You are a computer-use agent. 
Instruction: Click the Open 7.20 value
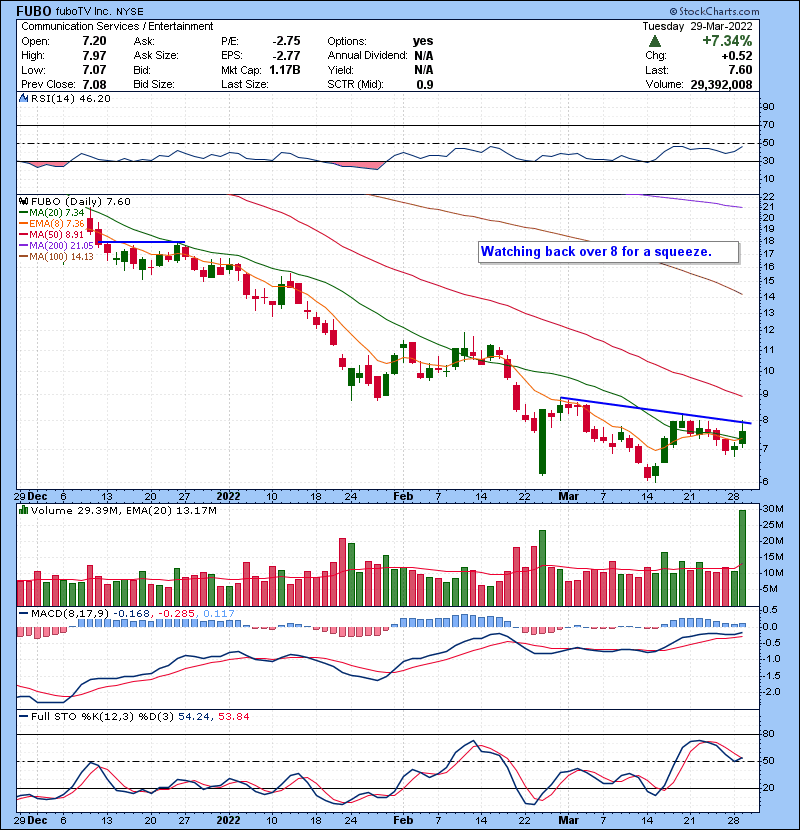pos(94,41)
